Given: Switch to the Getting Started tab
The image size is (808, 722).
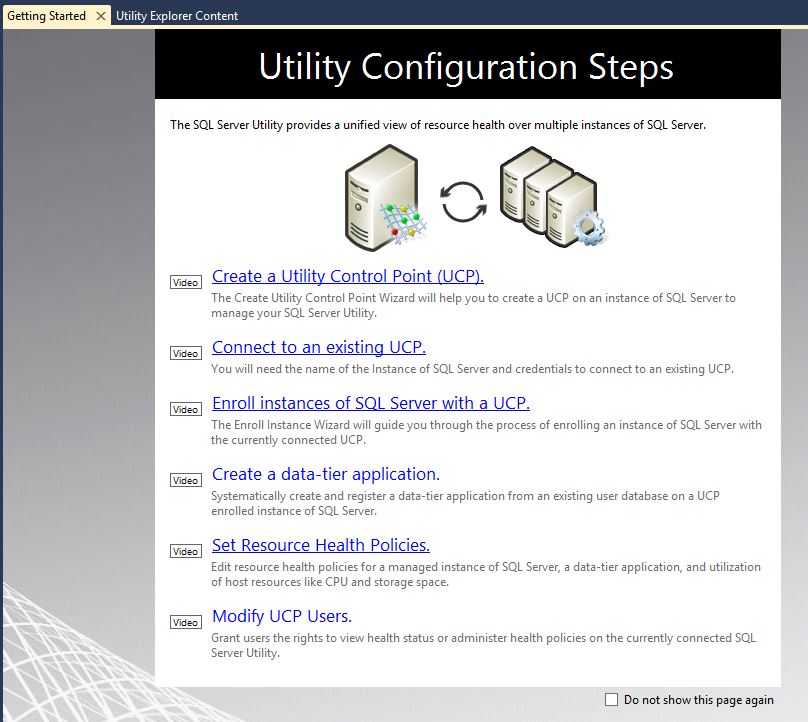Looking at the screenshot, I should coord(46,16).
